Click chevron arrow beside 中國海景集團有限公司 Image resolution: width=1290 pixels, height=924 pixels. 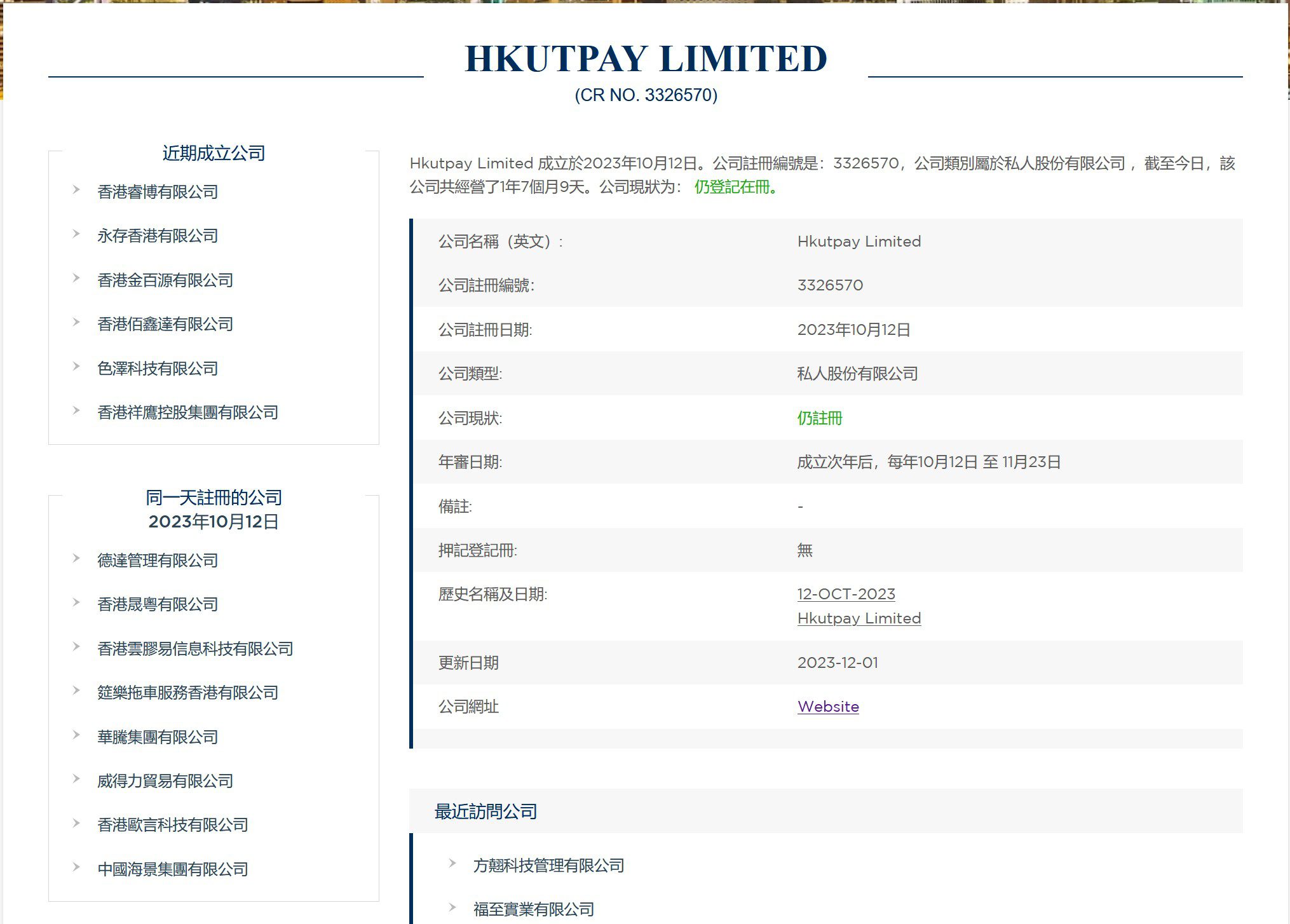[76, 867]
